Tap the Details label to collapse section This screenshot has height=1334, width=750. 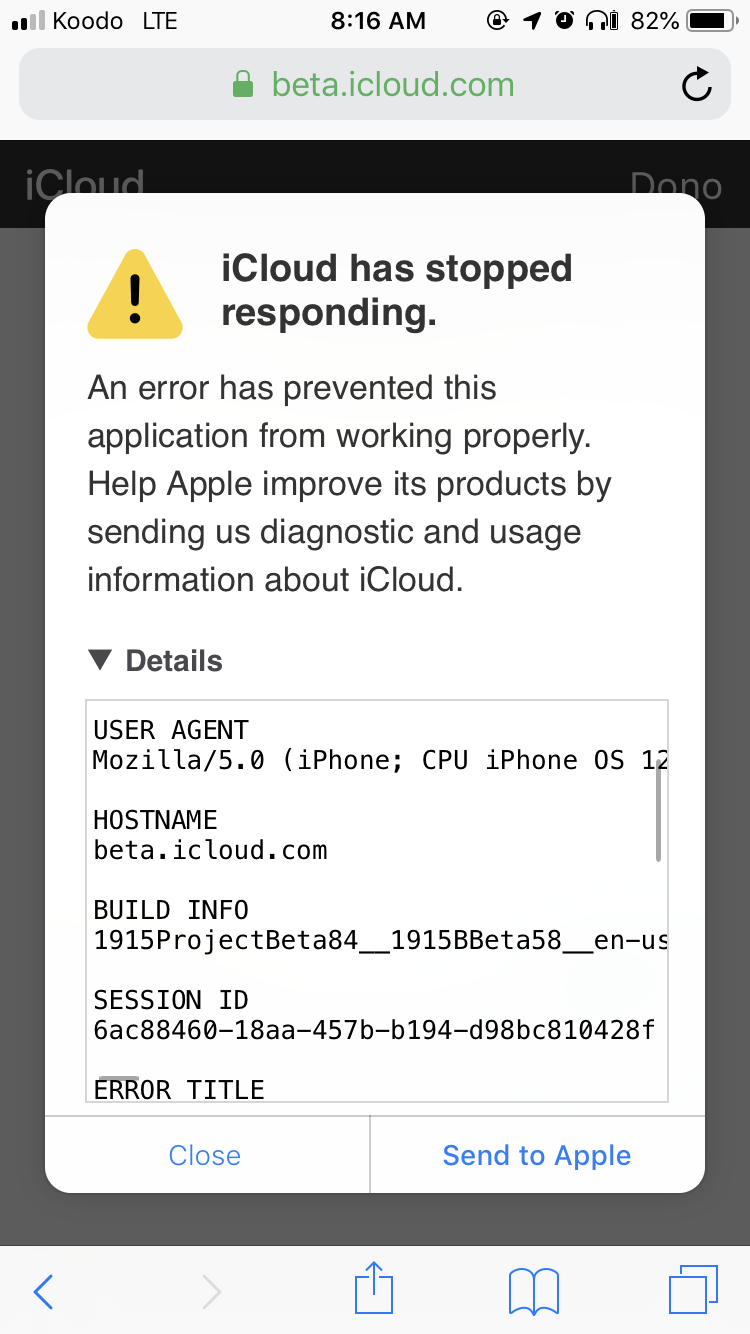[174, 661]
